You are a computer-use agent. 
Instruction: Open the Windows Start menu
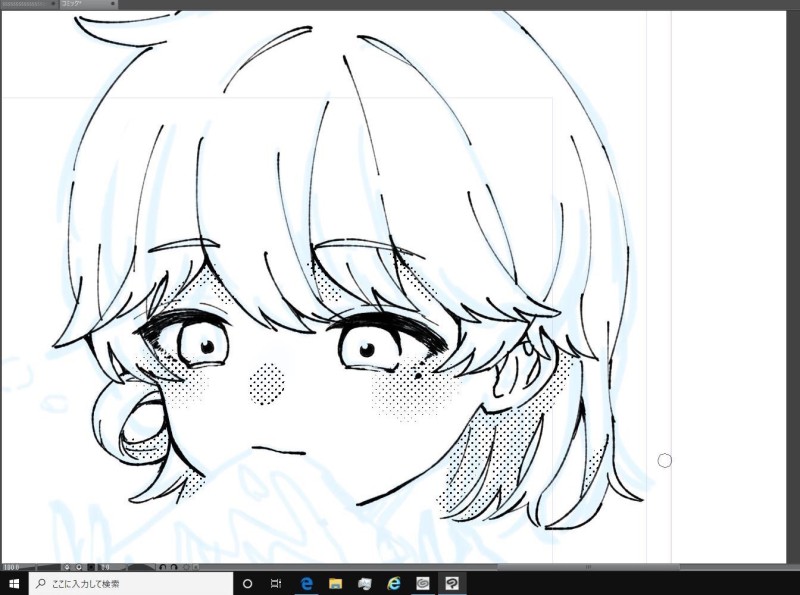(x=13, y=583)
